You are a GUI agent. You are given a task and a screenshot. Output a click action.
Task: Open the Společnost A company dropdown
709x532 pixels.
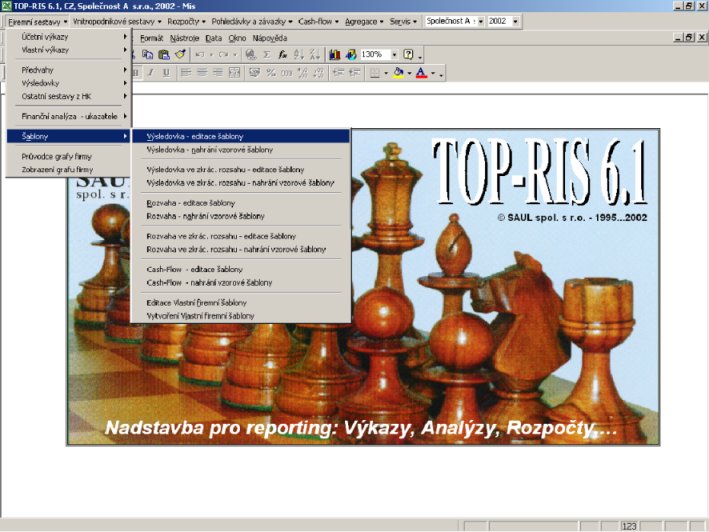point(481,21)
